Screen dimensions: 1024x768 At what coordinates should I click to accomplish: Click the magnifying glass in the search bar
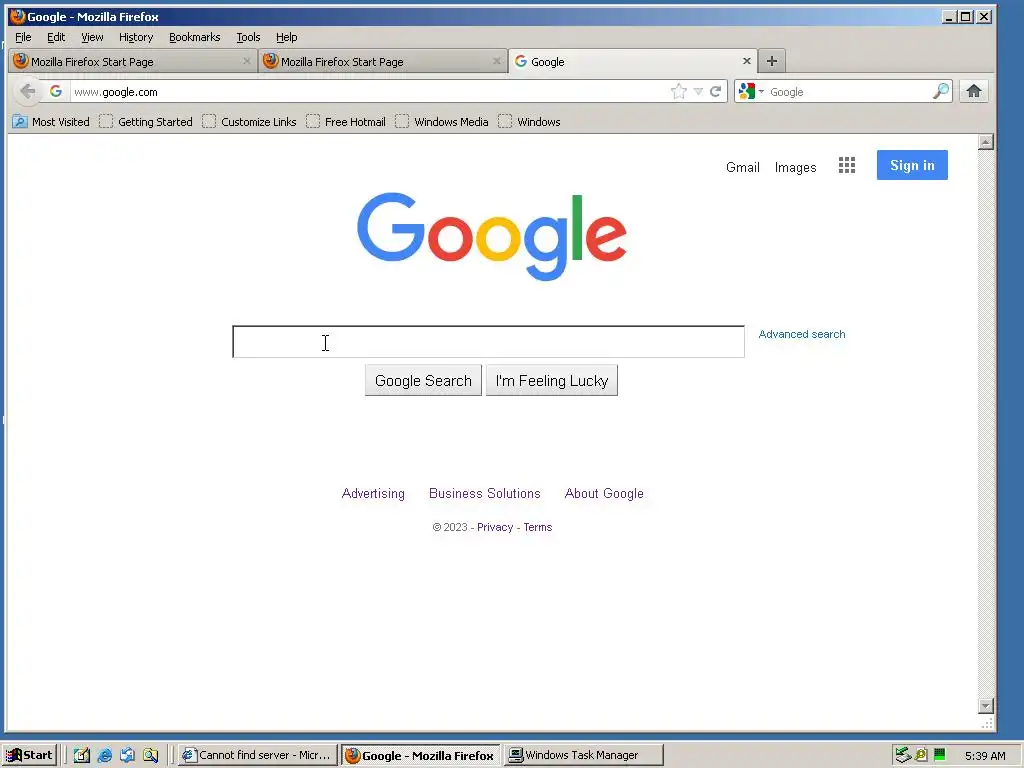tap(940, 91)
